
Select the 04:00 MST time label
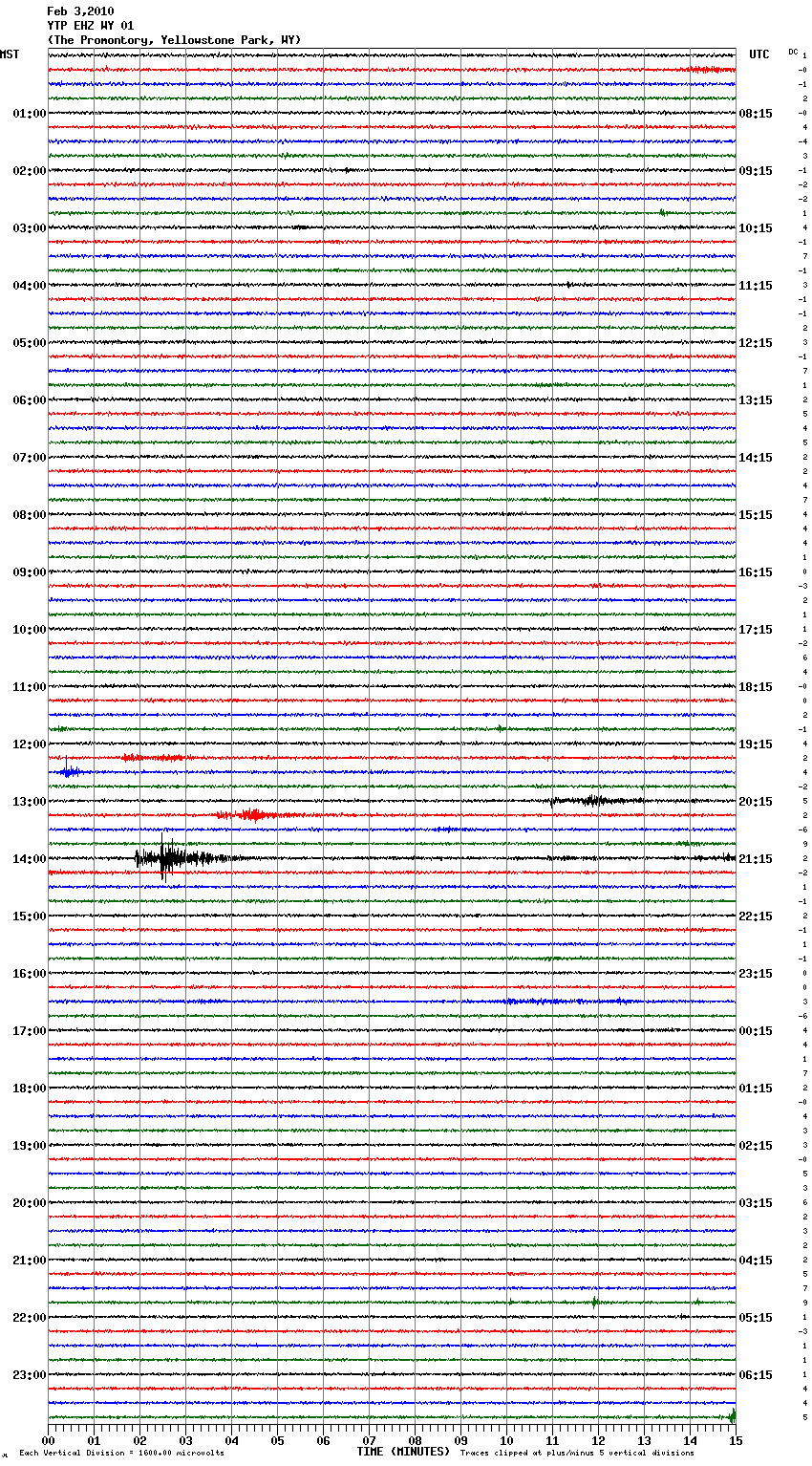pos(29,286)
